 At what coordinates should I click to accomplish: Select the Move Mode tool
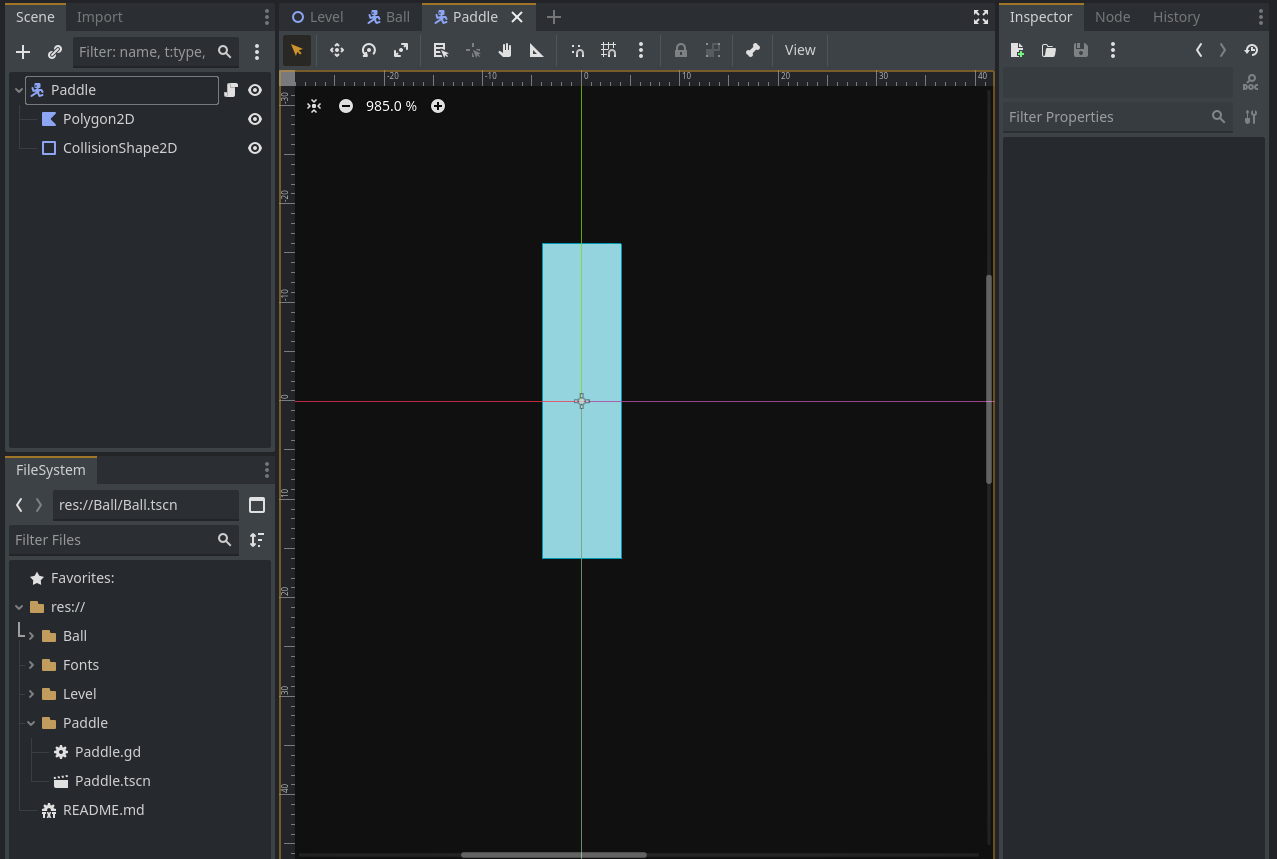pos(337,49)
